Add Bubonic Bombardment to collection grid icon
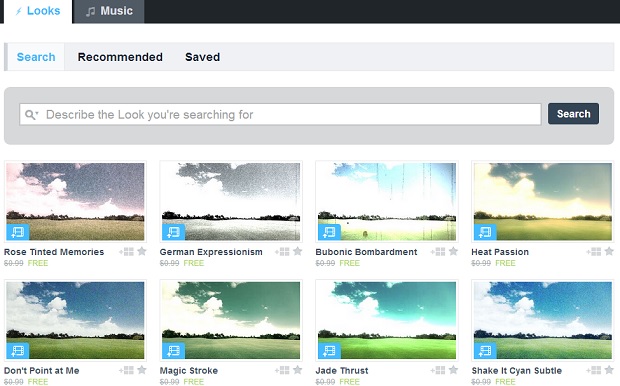 click(438, 252)
